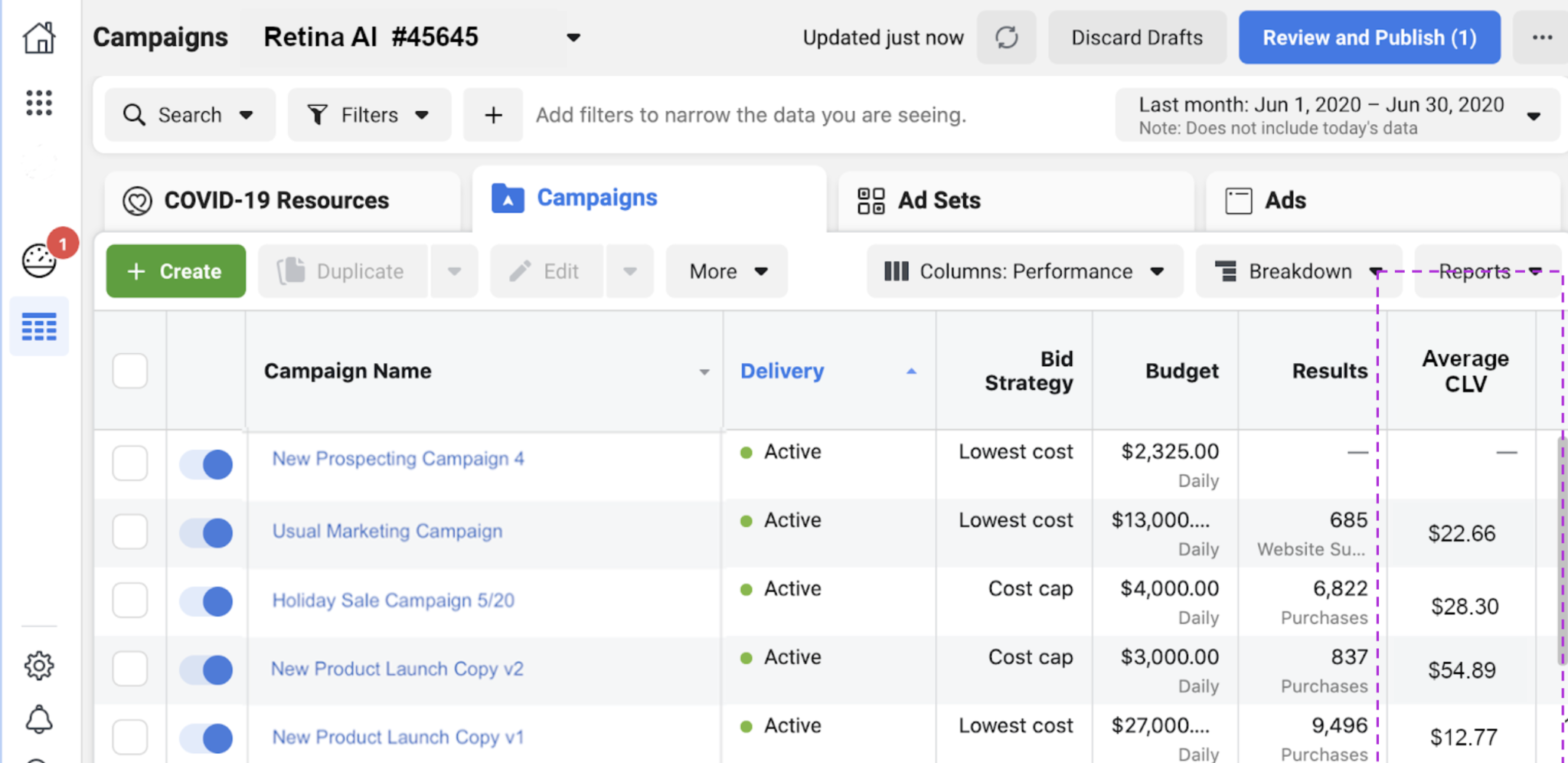The image size is (1568, 763).
Task: Open the COVID-19 Resources tab
Action: pos(276,201)
